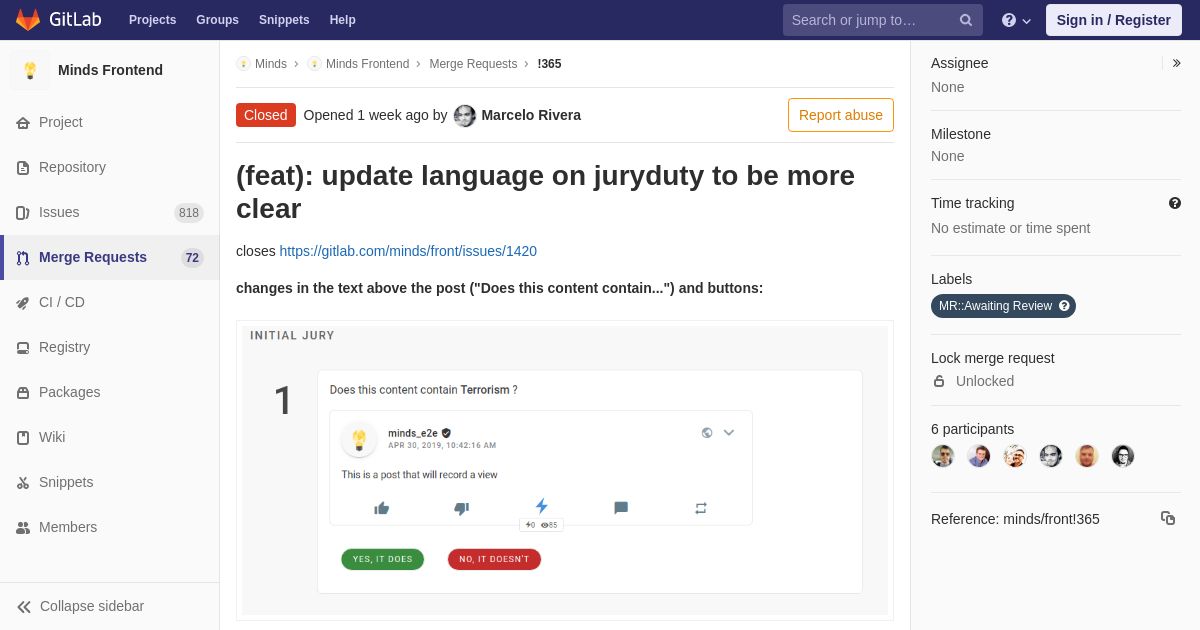Open the jury duty screenshot image
Screen dimensions: 1200x630
point(565,470)
